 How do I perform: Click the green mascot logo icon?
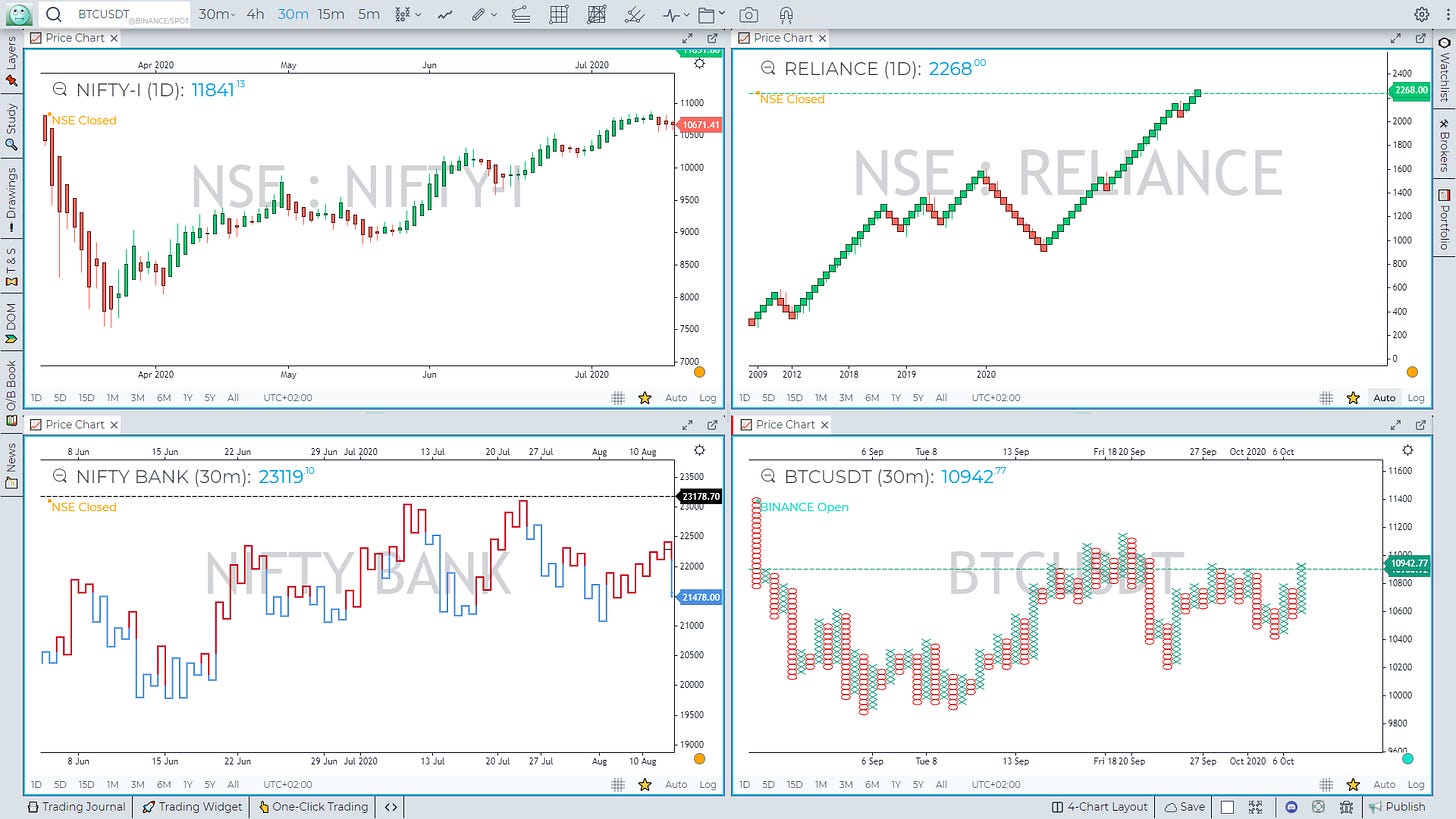point(20,14)
